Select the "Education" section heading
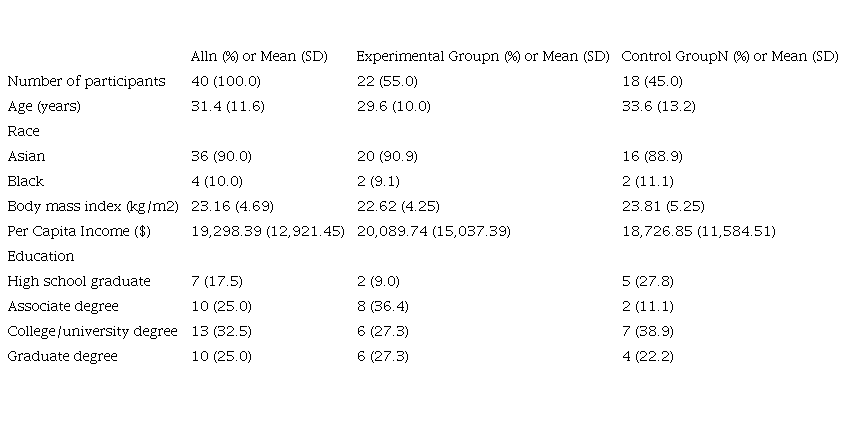 click(x=41, y=256)
